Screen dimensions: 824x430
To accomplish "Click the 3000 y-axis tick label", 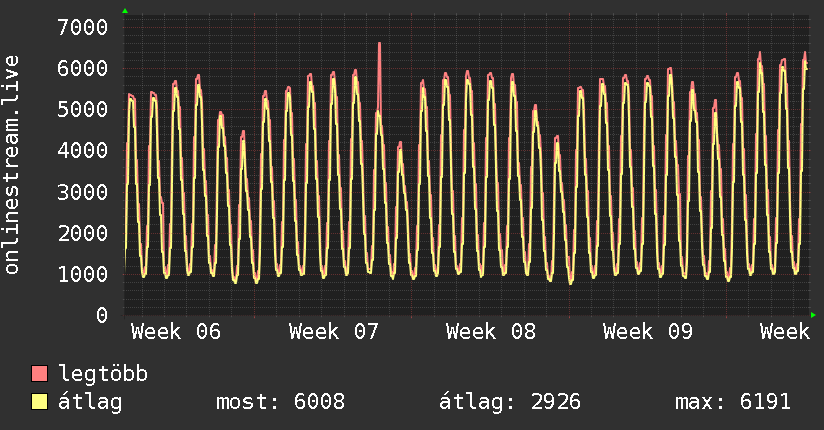I will [x=83, y=192].
